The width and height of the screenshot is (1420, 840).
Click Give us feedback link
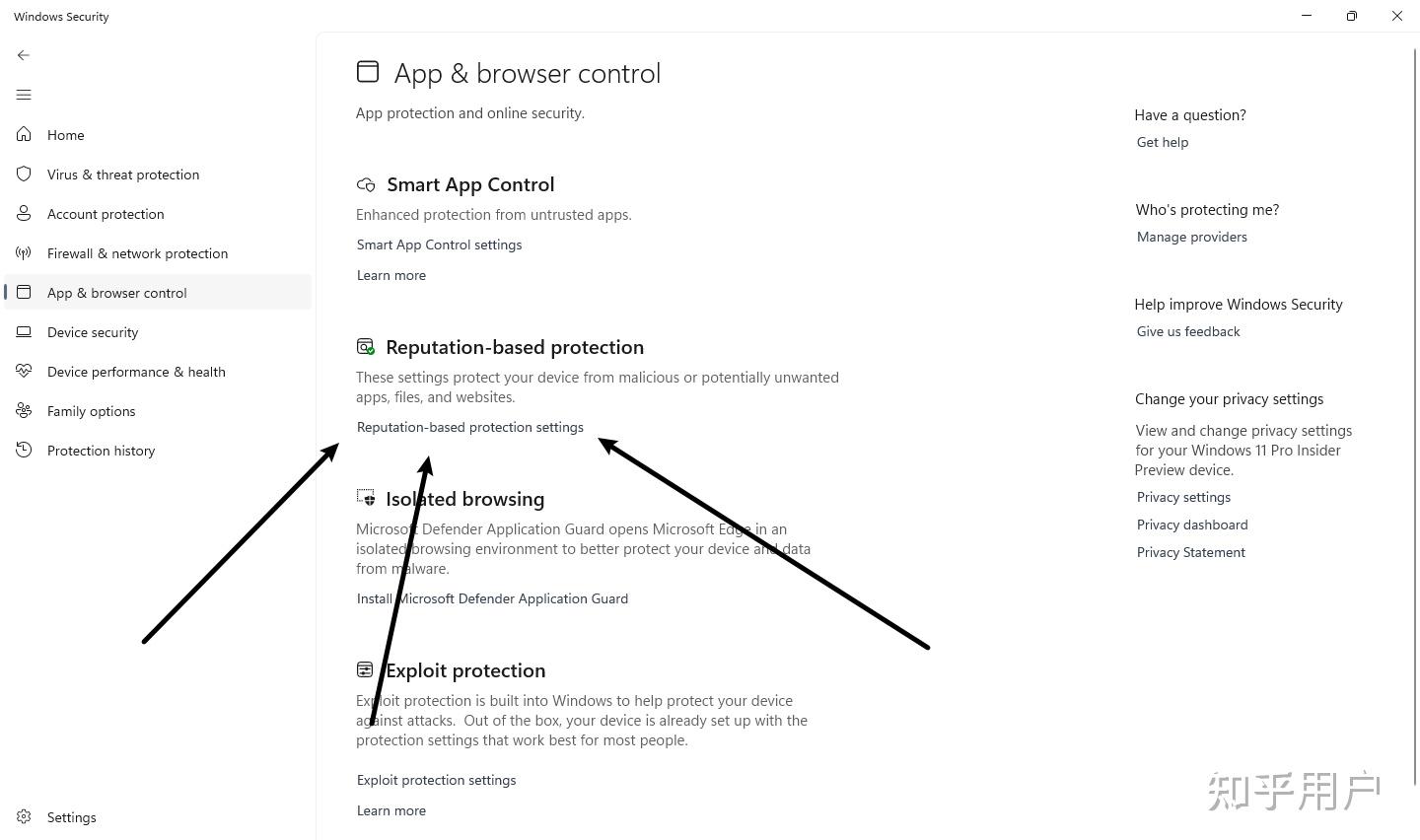tap(1188, 331)
